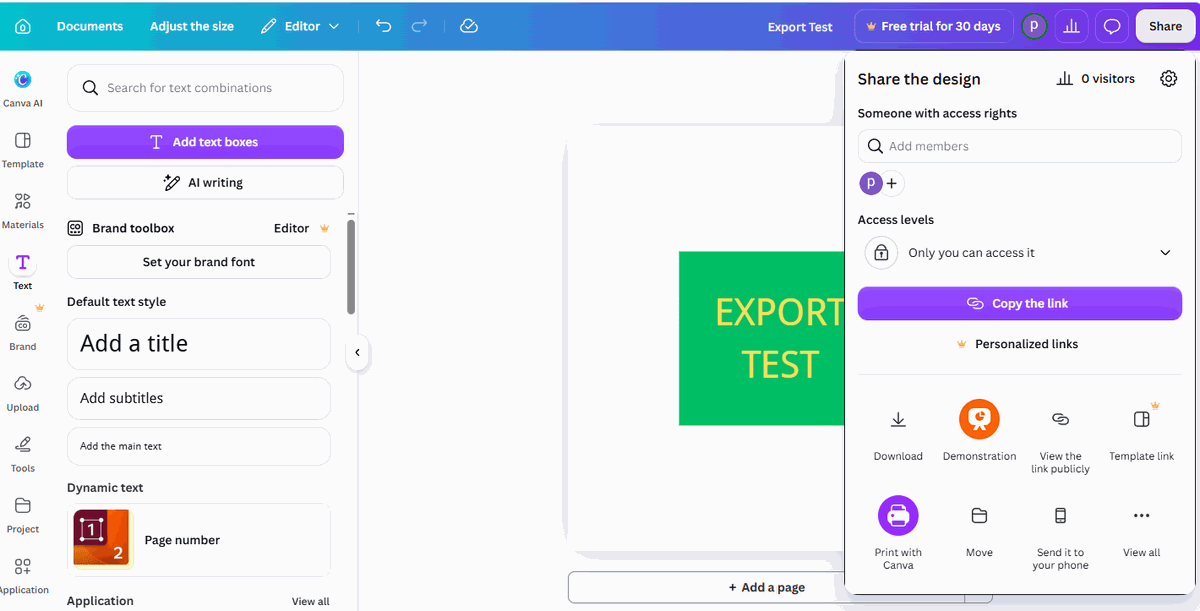Go to Canva home icon
Image resolution: width=1200 pixels, height=611 pixels.
coord(23,26)
